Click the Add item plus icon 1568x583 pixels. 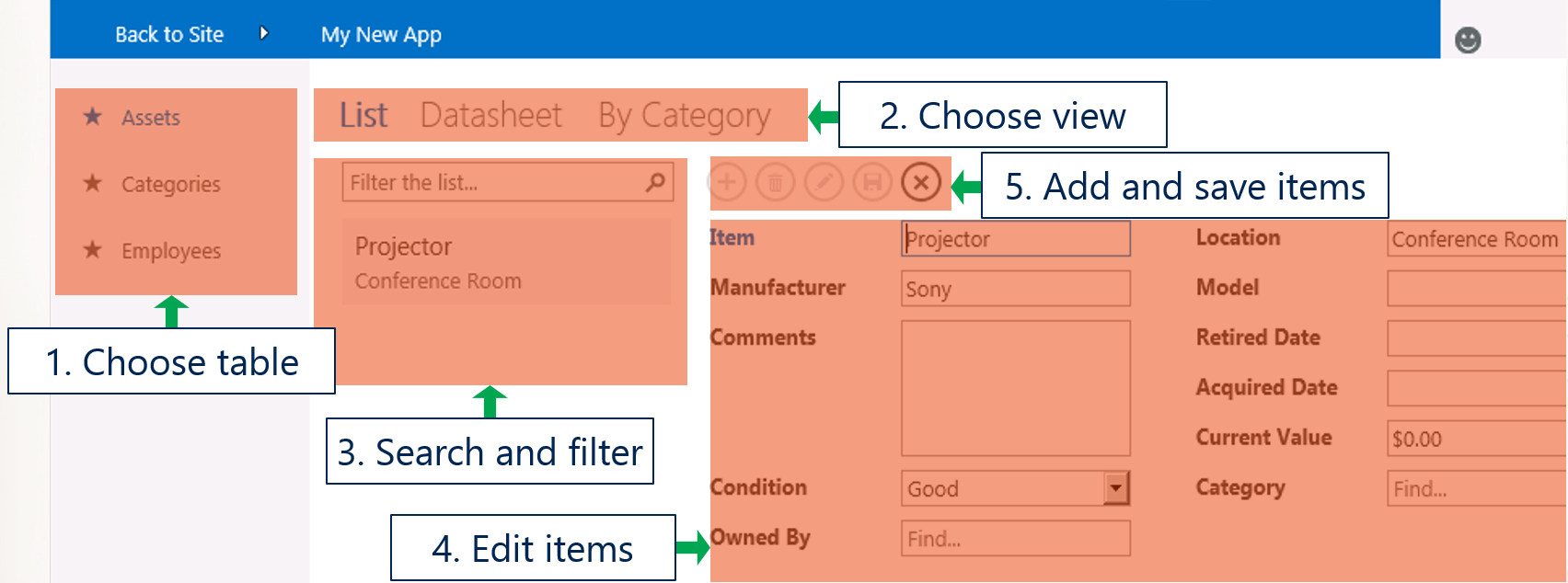(x=727, y=183)
